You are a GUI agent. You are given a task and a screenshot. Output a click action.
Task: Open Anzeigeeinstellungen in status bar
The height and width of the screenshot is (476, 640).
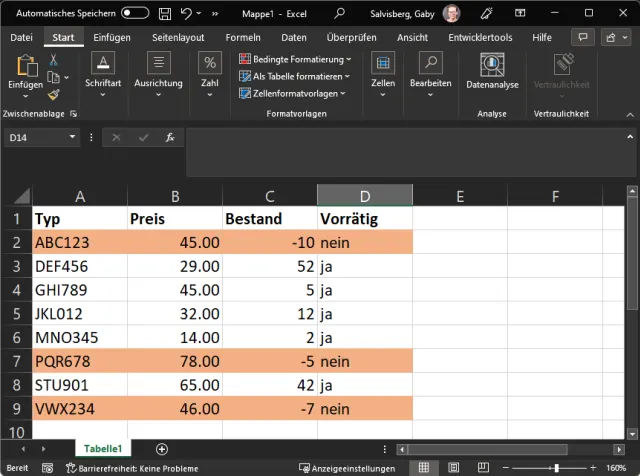[x=346, y=468]
